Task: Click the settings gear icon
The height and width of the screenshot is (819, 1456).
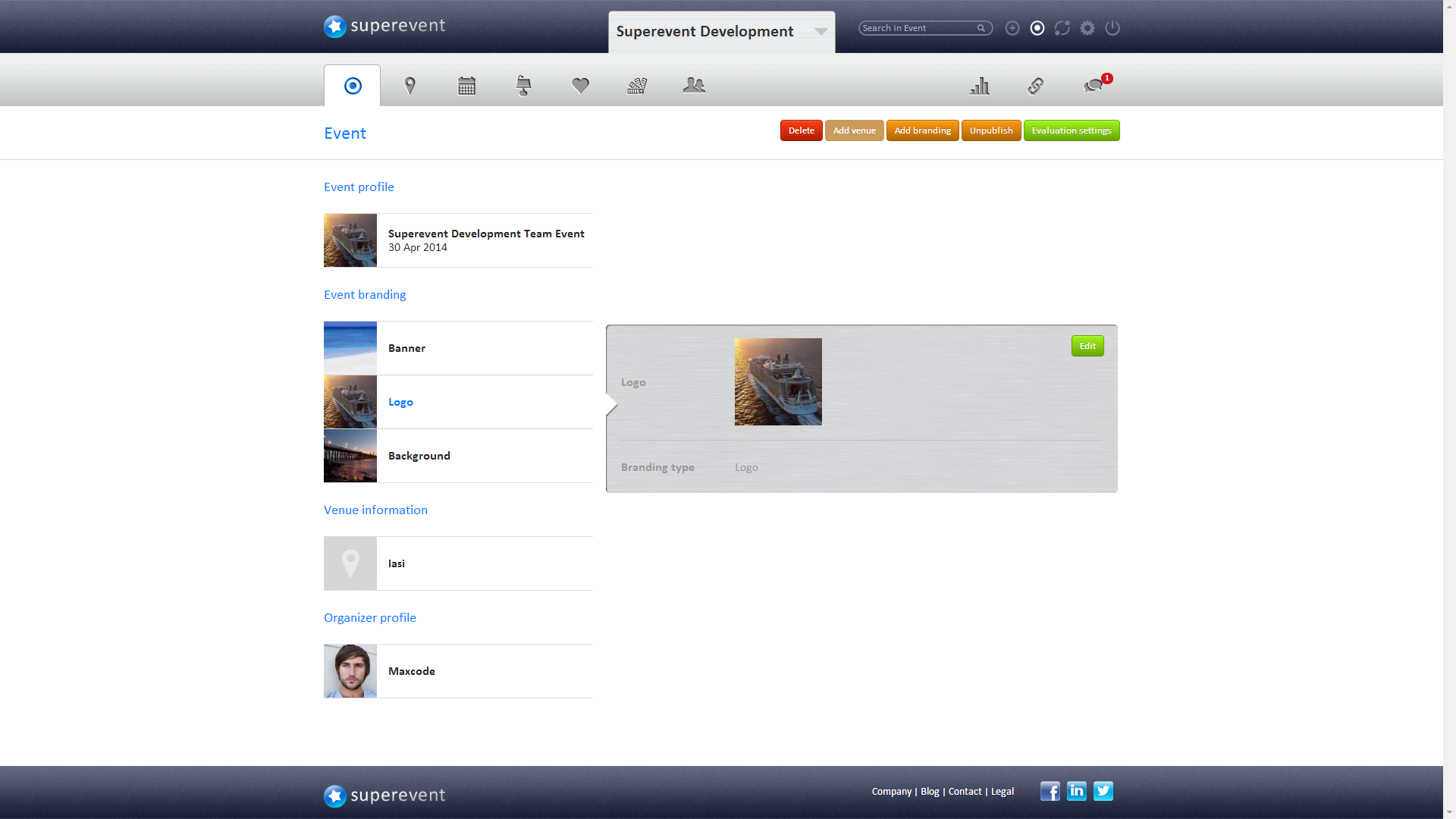Action: (1087, 28)
